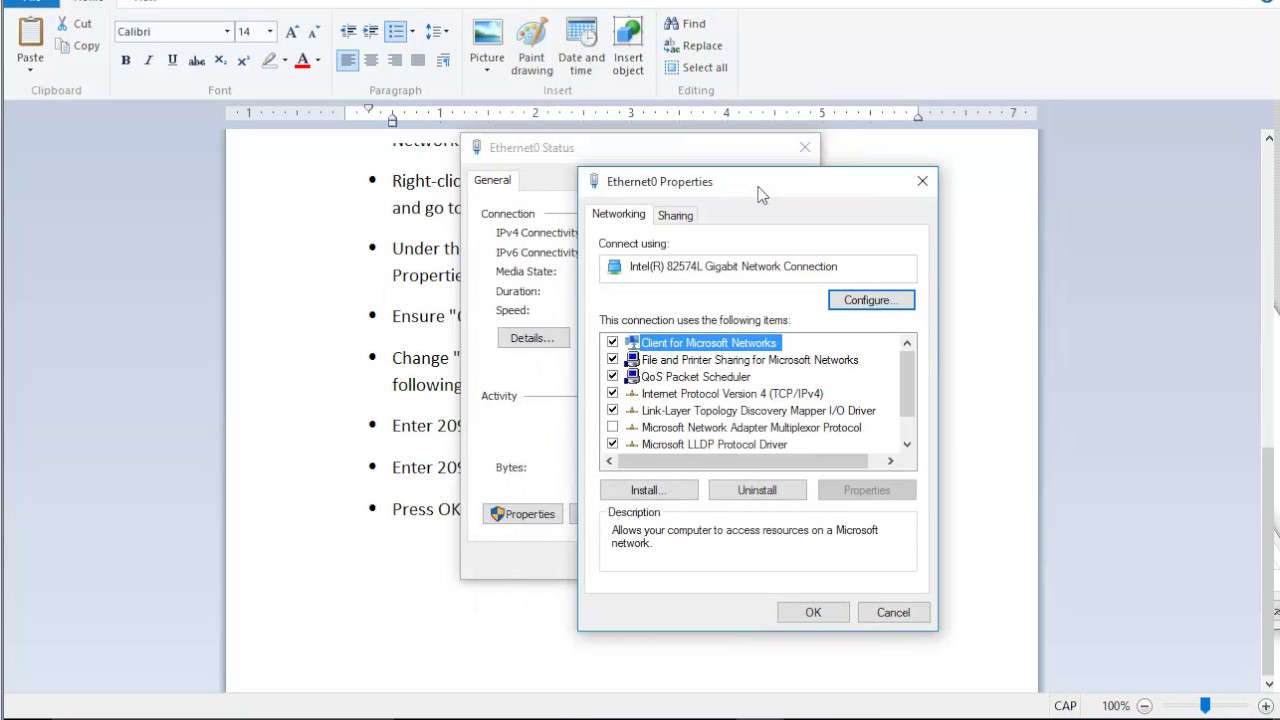
Task: Open Replace in the Editing group
Action: tap(693, 45)
